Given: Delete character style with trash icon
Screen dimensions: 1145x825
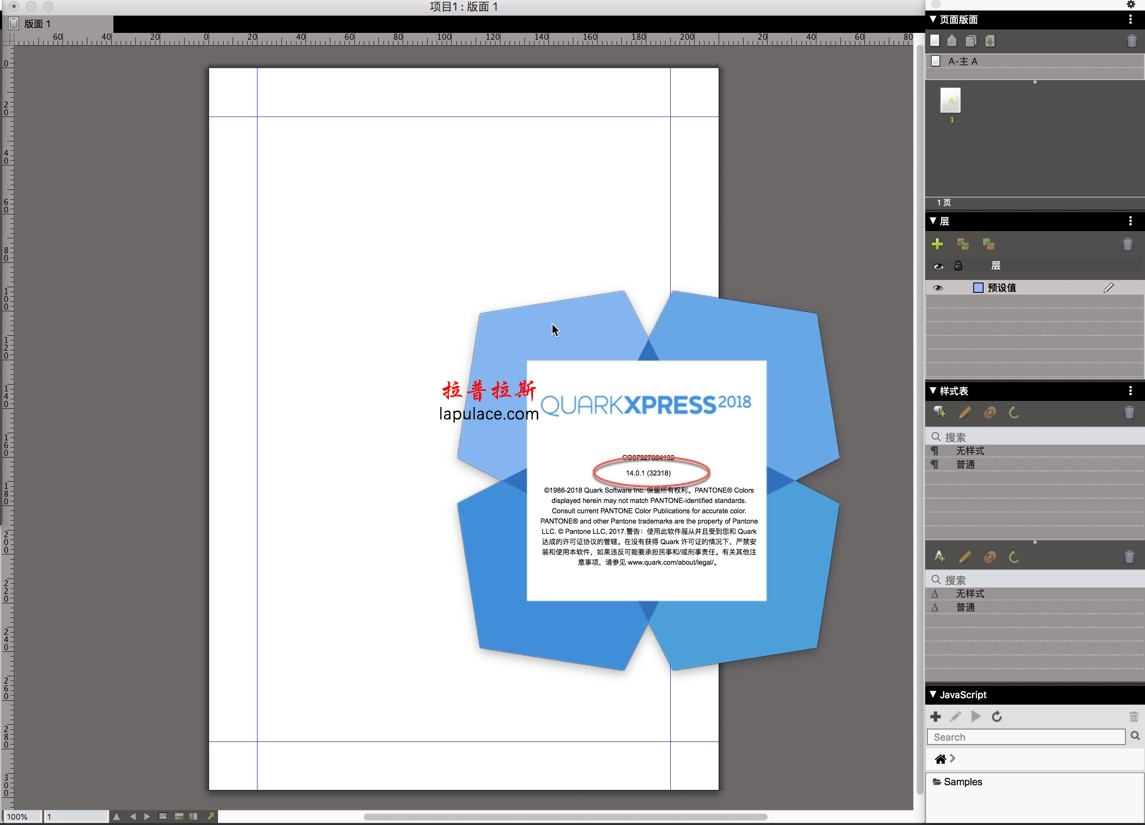Looking at the screenshot, I should coord(1129,557).
